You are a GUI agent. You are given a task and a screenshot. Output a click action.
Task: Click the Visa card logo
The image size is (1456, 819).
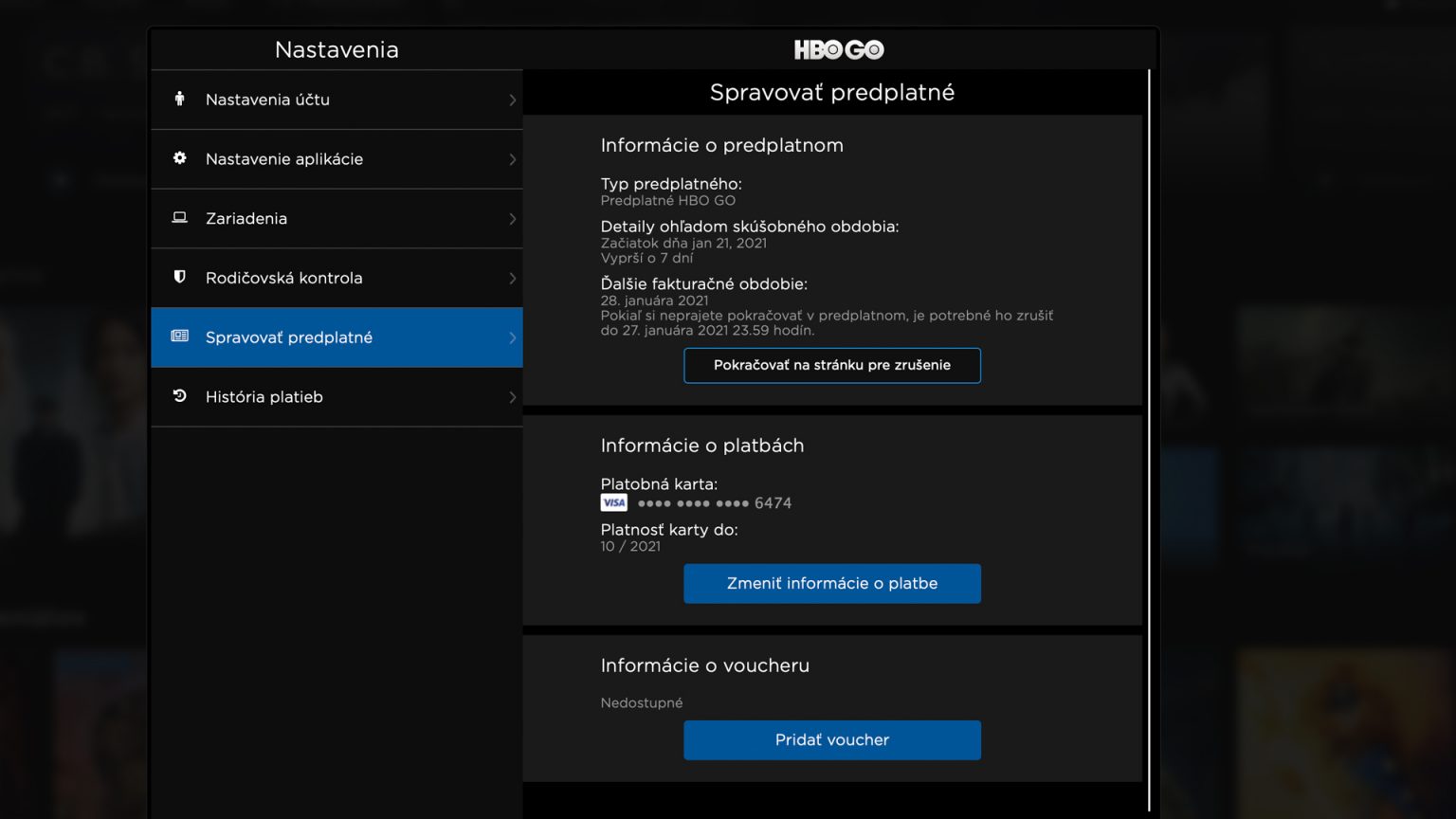613,502
